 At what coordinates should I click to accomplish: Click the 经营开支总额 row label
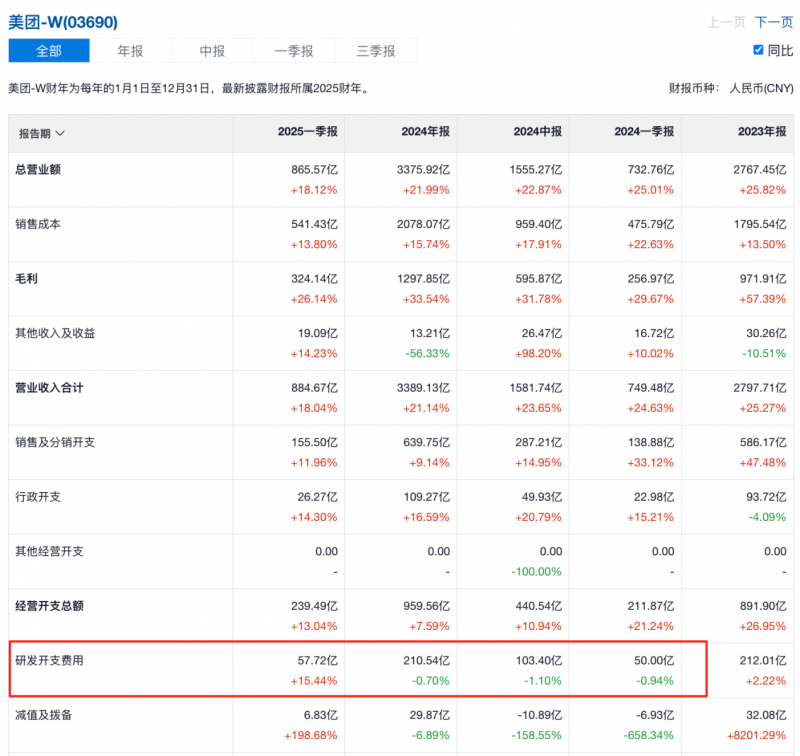[x=49, y=606]
